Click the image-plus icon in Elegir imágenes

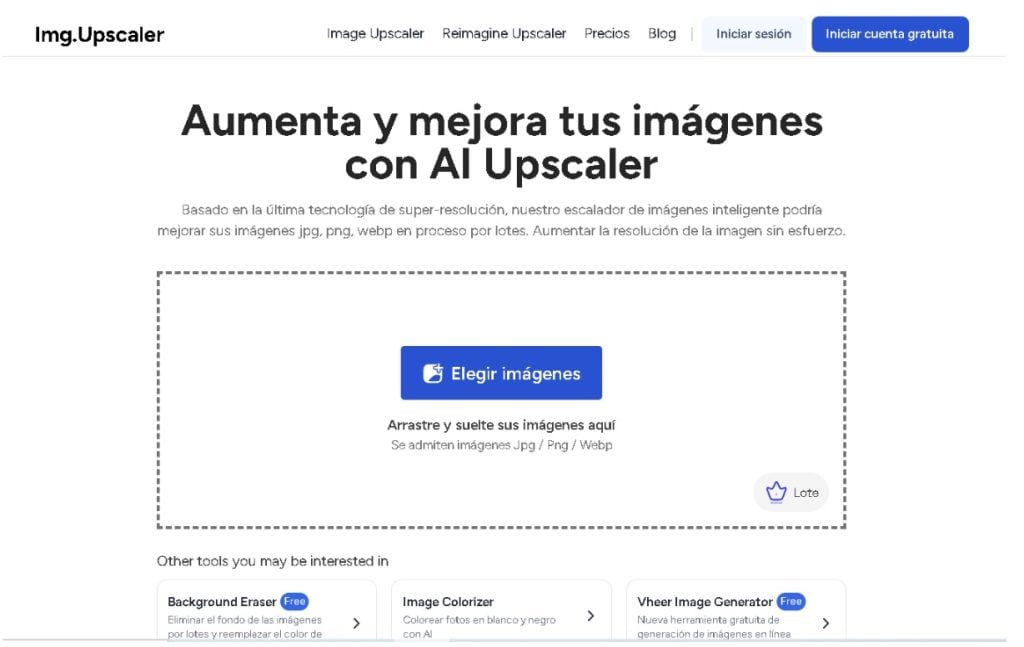(433, 374)
